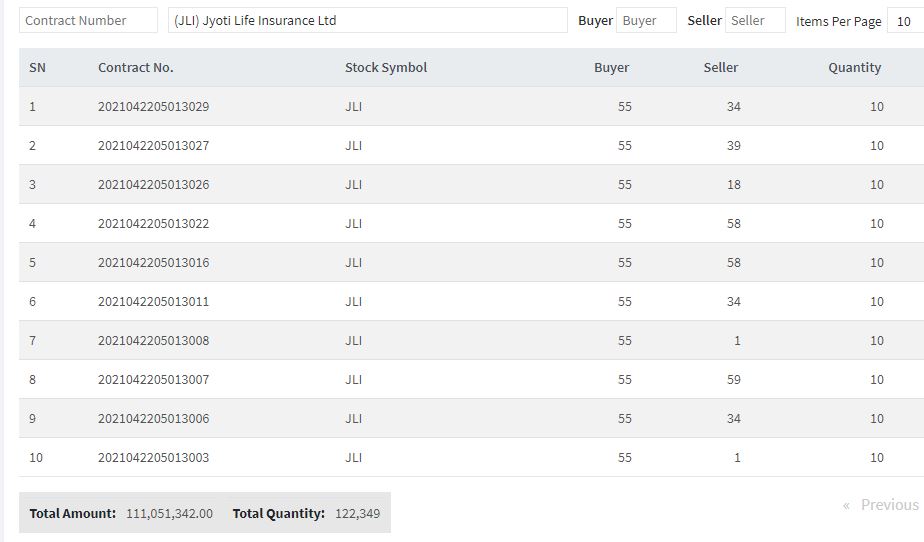Image resolution: width=924 pixels, height=542 pixels.
Task: Open the Items Per Page dropdown
Action: click(x=906, y=21)
